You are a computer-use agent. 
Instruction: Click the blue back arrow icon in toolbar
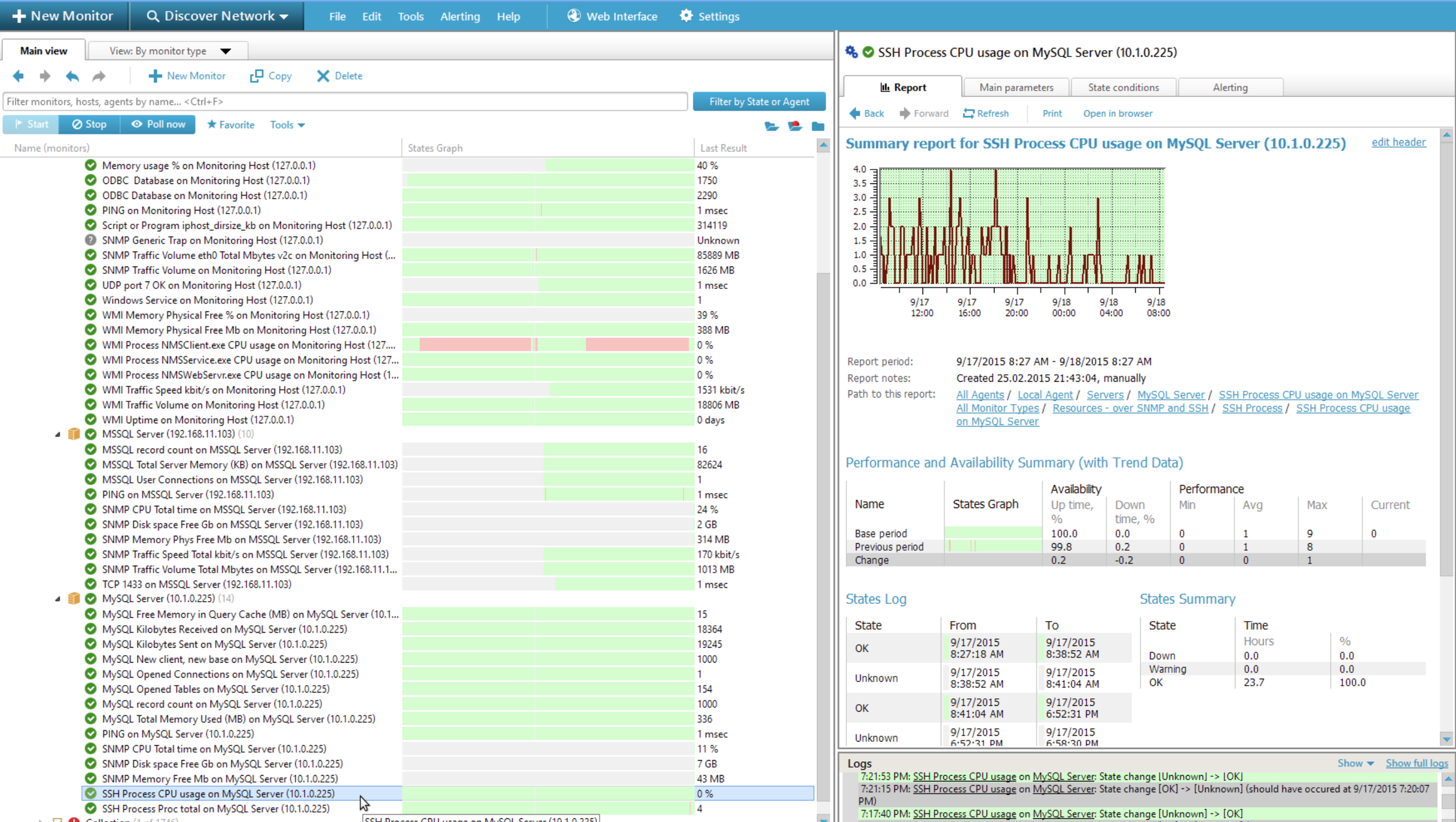[18, 76]
